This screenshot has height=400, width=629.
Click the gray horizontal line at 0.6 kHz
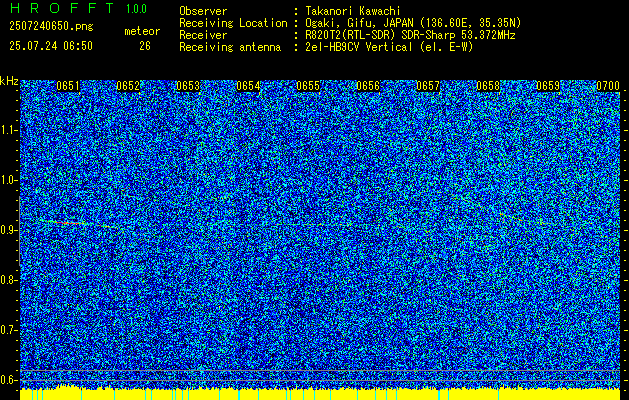tap(320, 380)
